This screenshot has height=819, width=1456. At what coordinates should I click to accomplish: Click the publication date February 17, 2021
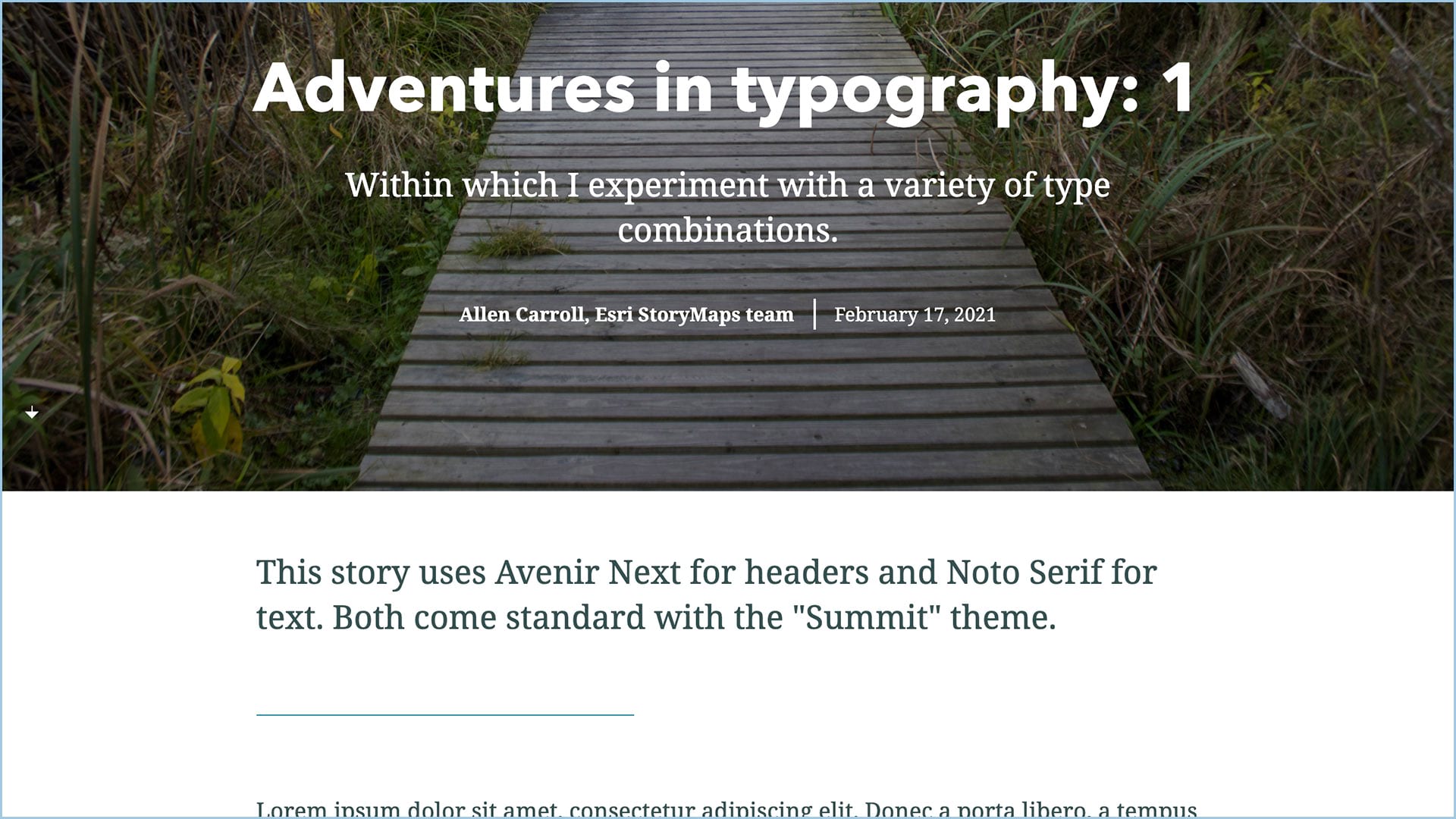tap(915, 315)
